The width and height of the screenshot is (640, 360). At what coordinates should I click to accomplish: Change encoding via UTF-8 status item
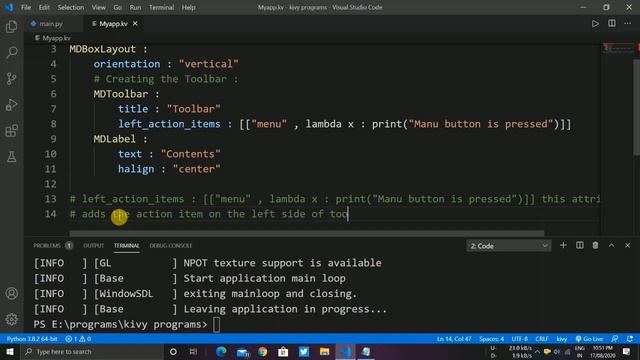(x=520, y=339)
